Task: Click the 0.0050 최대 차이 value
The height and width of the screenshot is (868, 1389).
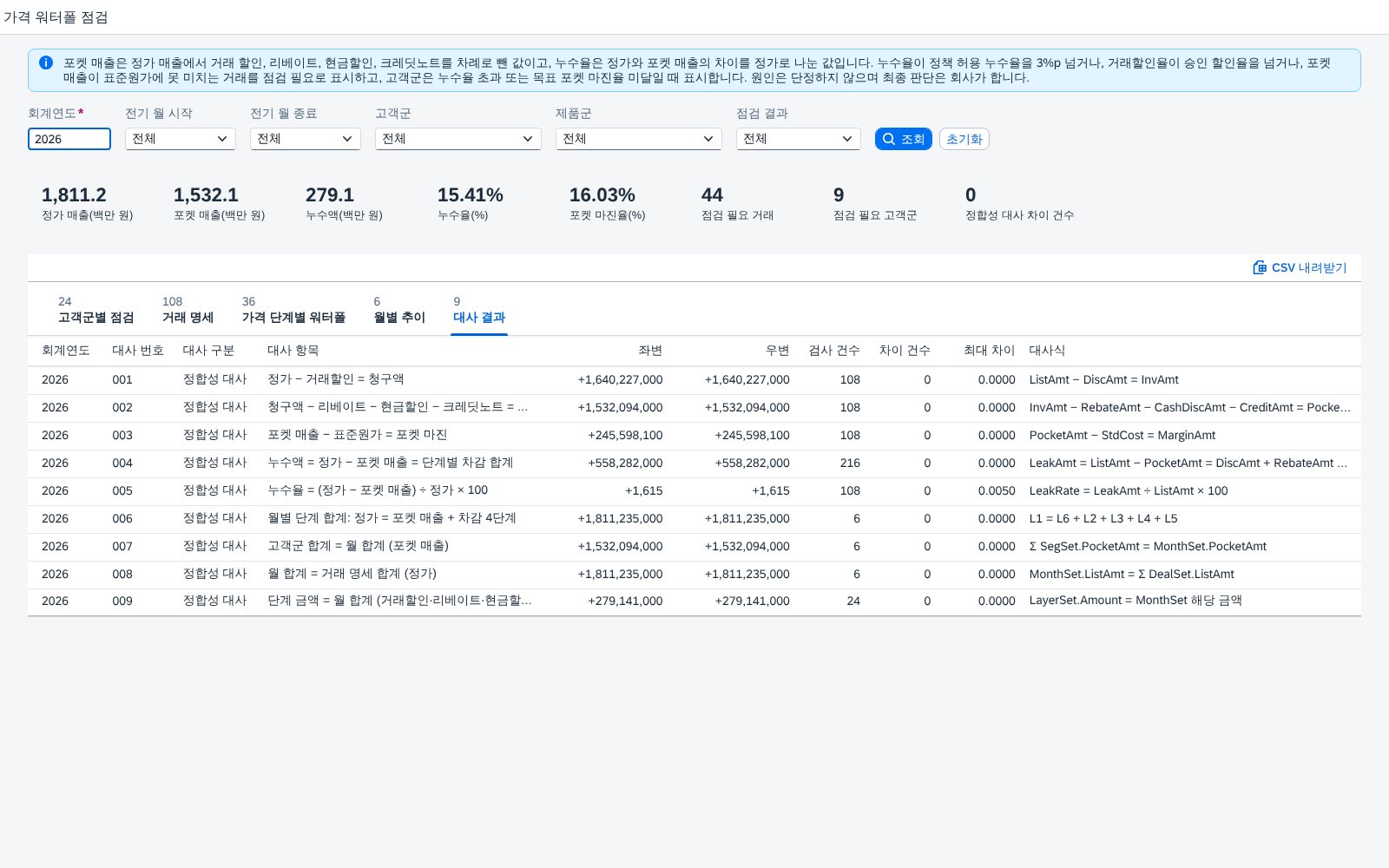Action: click(997, 491)
